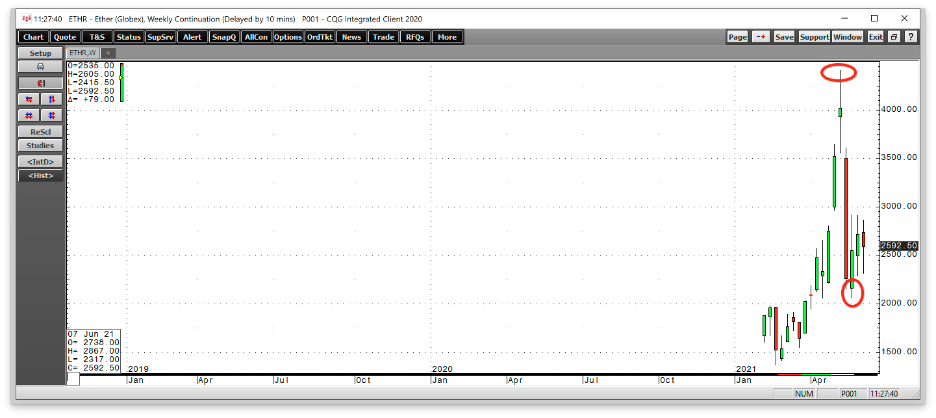Click the 1500.00 price axis label
Viewport: 936px width, 418px height.
tap(899, 352)
